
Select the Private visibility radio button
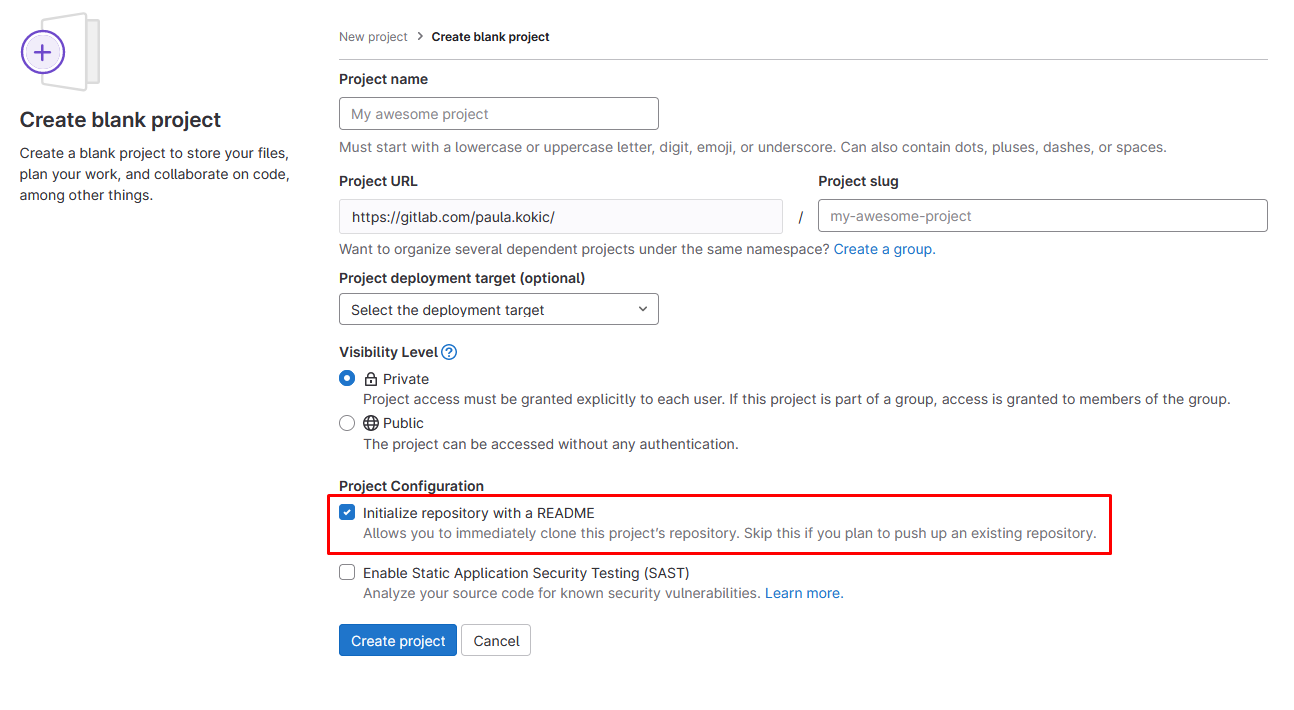click(x=347, y=379)
